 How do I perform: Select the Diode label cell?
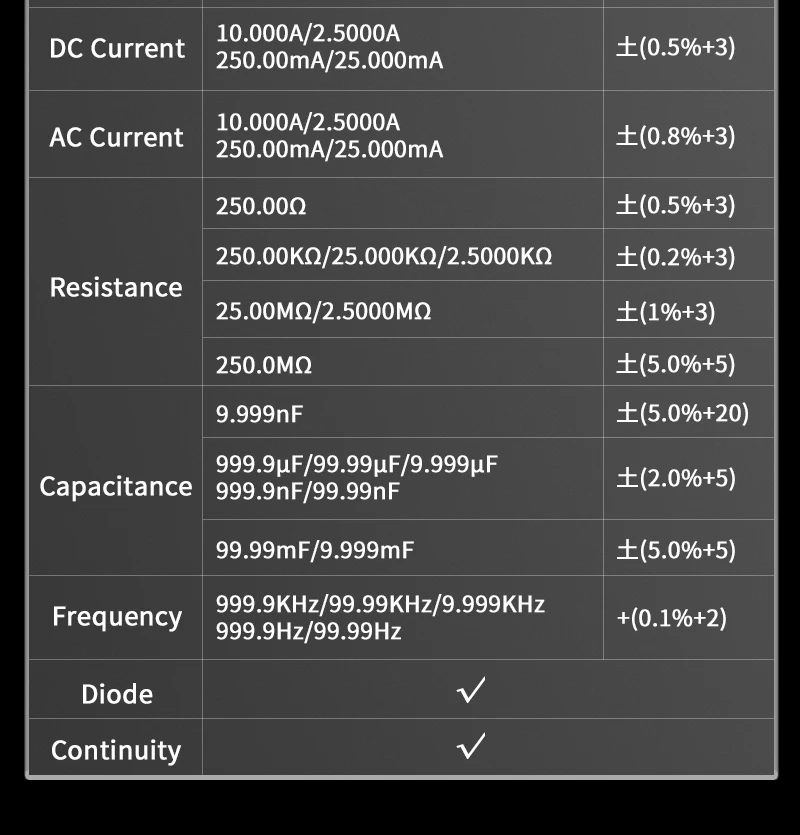tap(116, 690)
